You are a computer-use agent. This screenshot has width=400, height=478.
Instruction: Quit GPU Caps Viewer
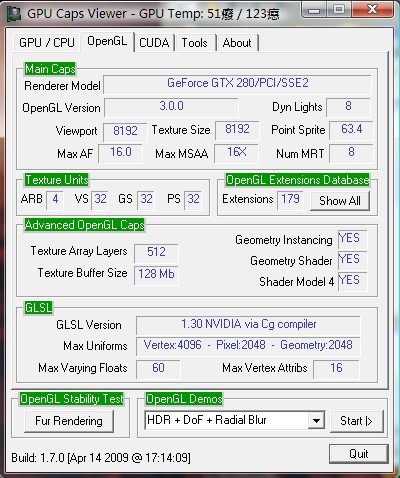coord(359,454)
